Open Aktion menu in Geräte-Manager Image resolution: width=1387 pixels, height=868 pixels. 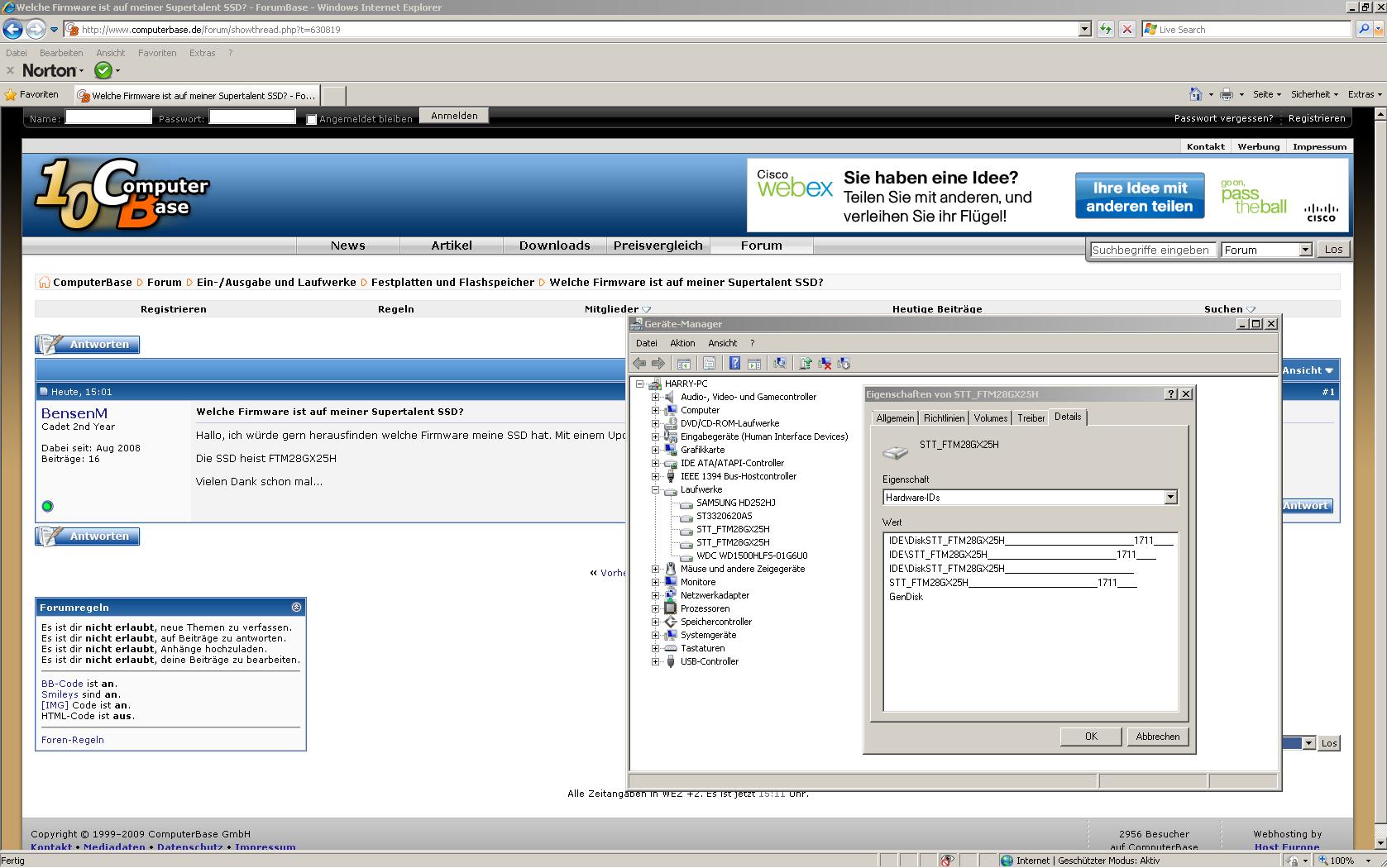[x=682, y=343]
